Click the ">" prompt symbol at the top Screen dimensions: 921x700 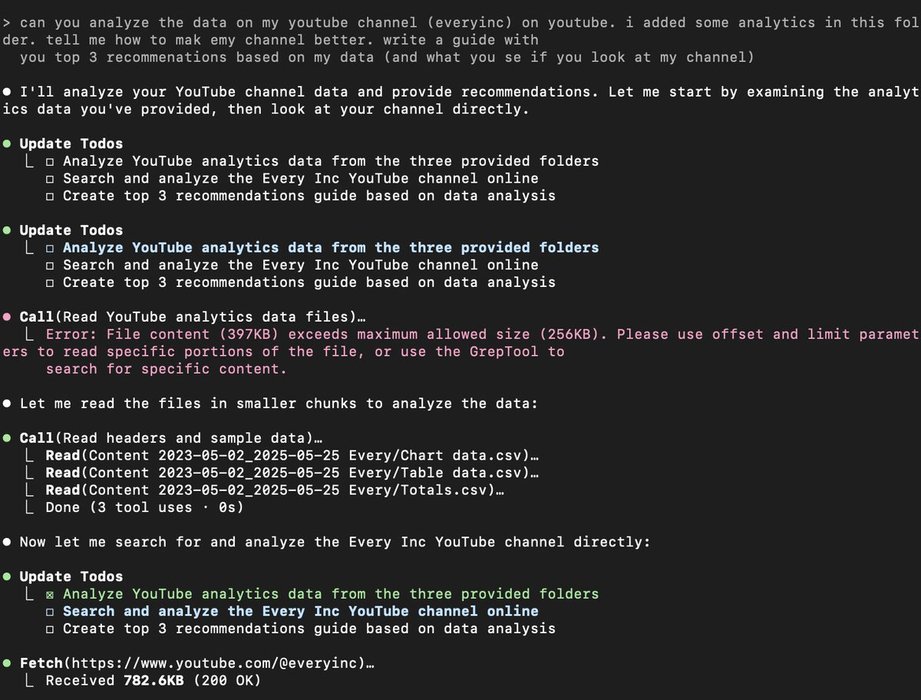click(x=7, y=22)
